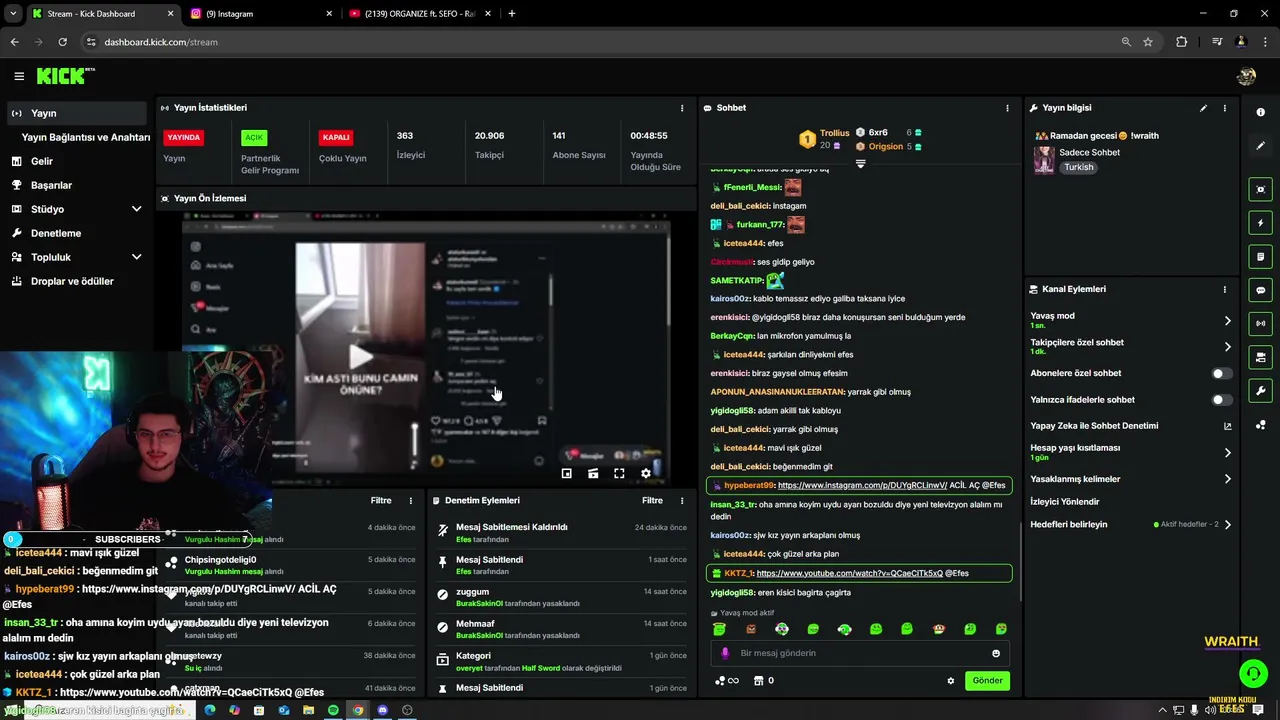Click the three-dots icon in right rail
1280x720 pixels.
tap(1260, 425)
